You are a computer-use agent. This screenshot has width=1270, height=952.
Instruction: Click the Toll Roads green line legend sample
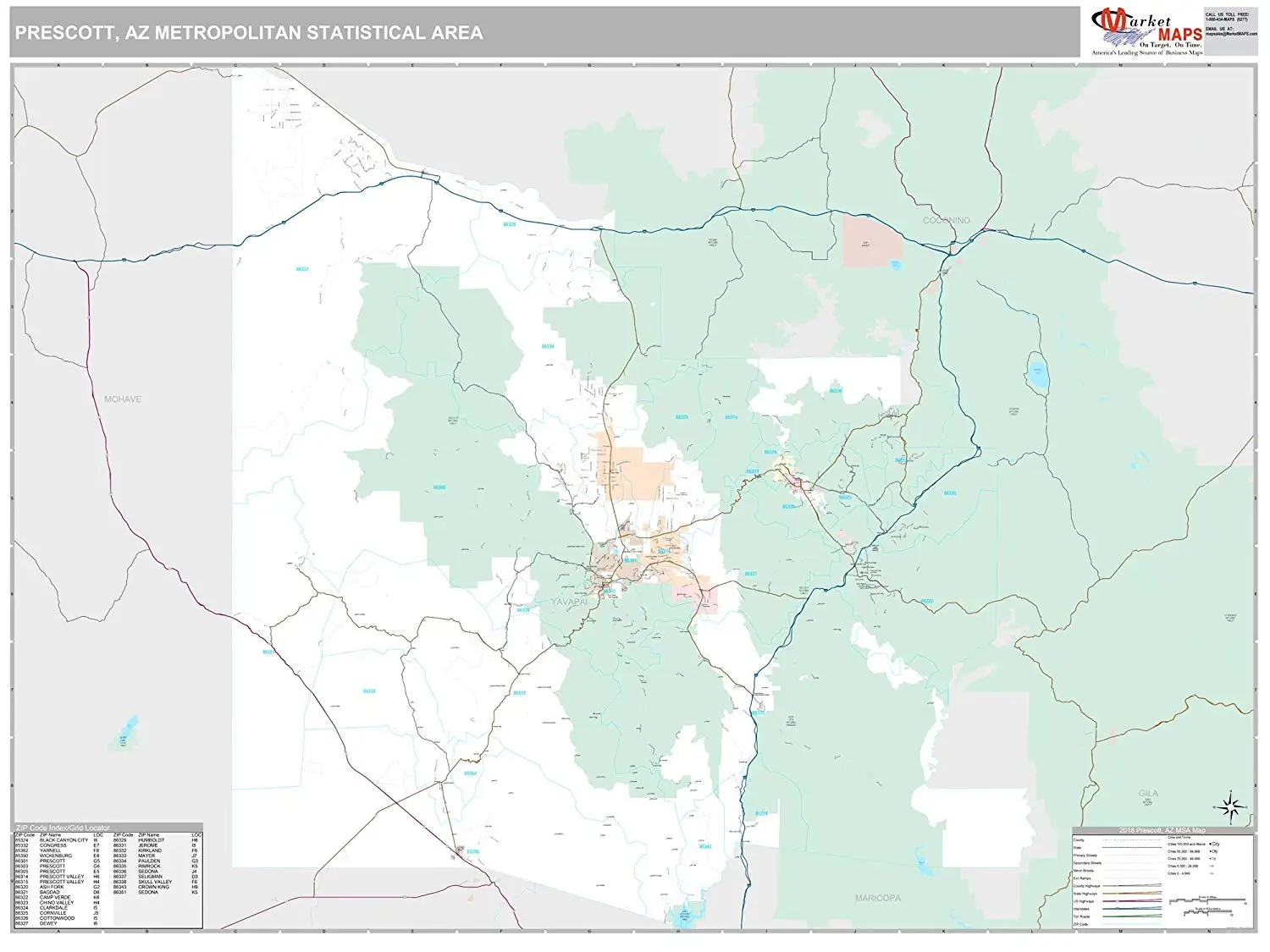(x=1132, y=916)
